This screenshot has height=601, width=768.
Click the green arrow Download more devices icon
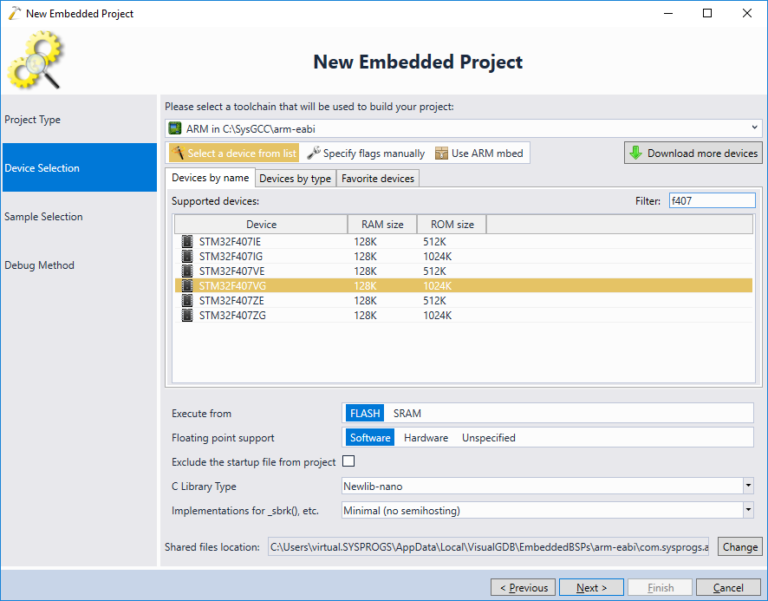click(x=636, y=153)
